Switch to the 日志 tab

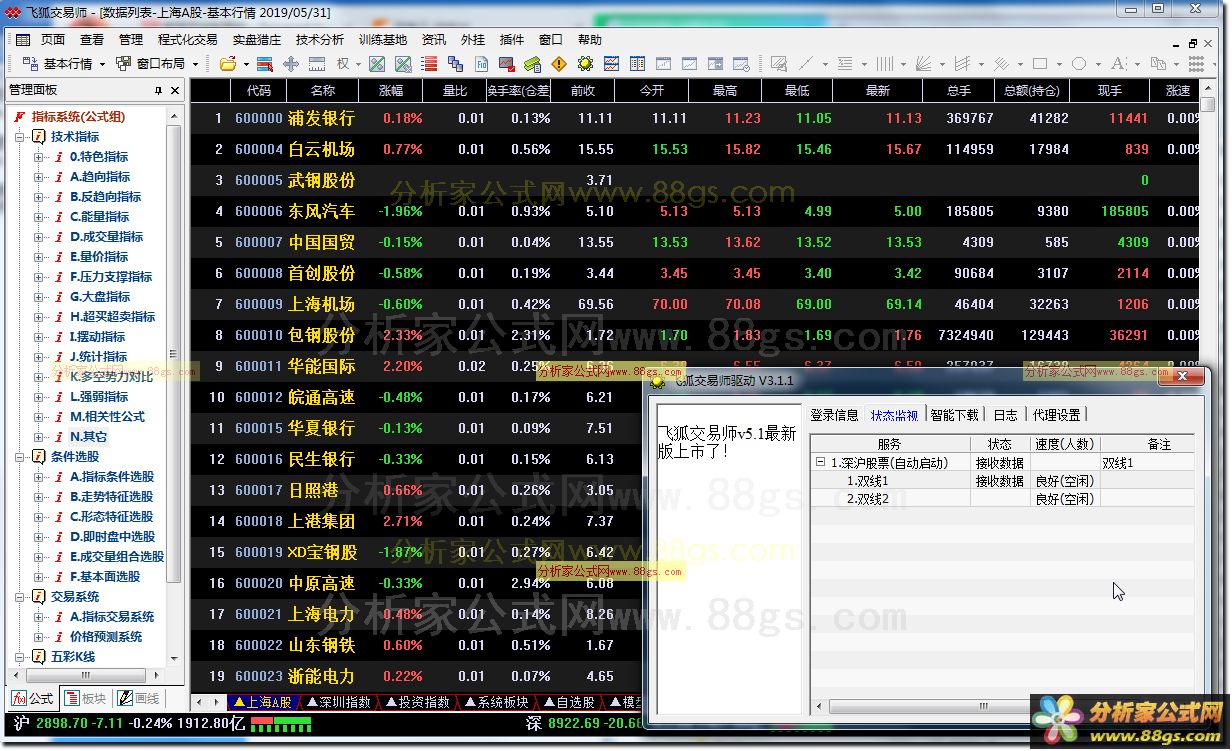(x=1005, y=415)
